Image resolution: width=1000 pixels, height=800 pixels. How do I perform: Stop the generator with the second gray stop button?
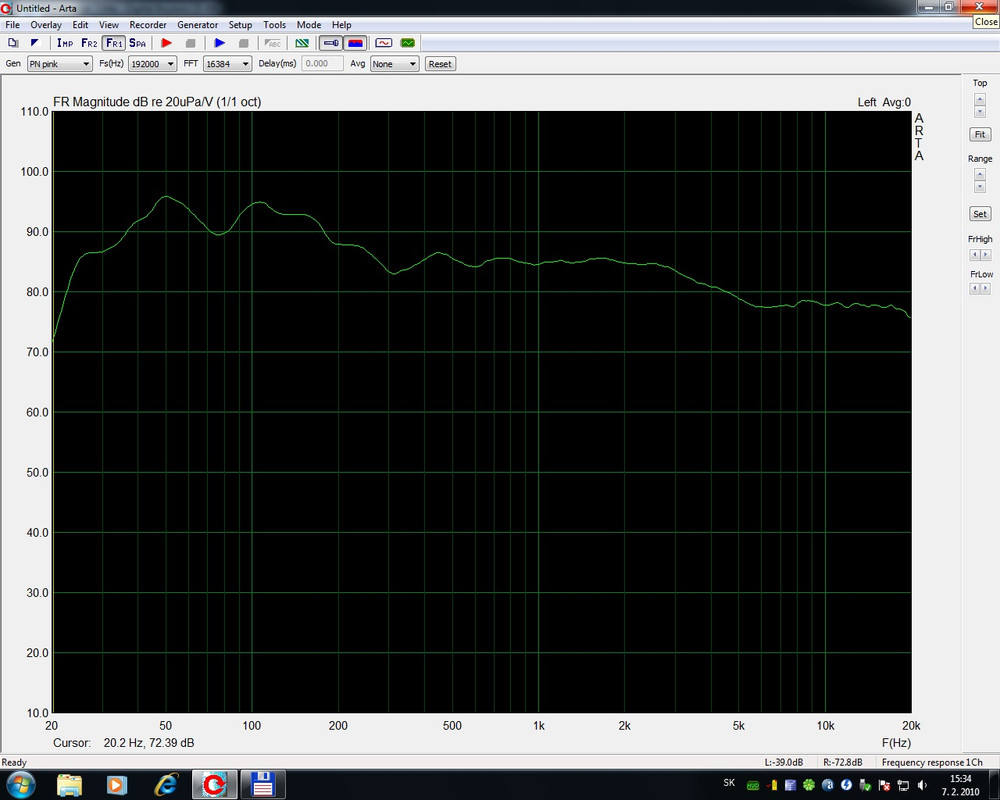(243, 43)
